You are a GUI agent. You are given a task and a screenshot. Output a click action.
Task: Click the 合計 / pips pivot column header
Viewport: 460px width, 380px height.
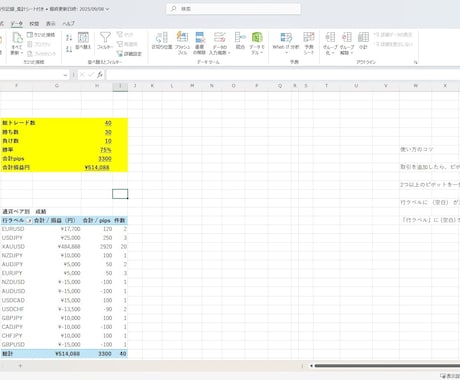pyautogui.click(x=97, y=221)
